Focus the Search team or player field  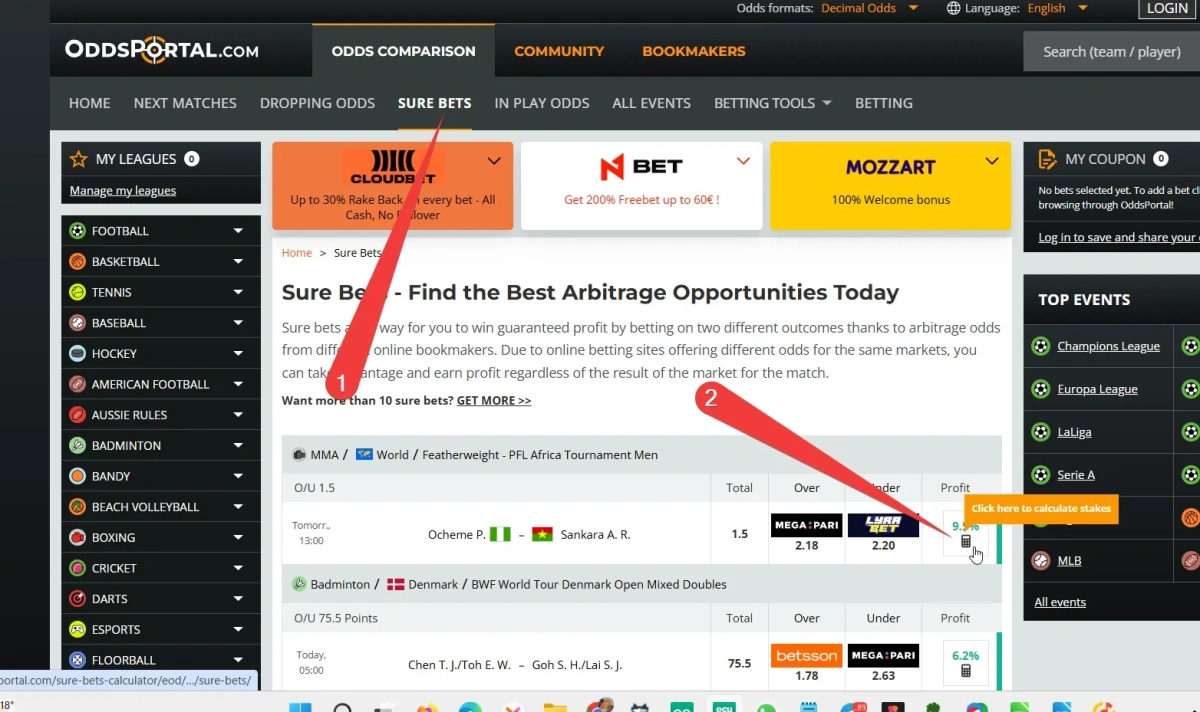tap(1111, 51)
